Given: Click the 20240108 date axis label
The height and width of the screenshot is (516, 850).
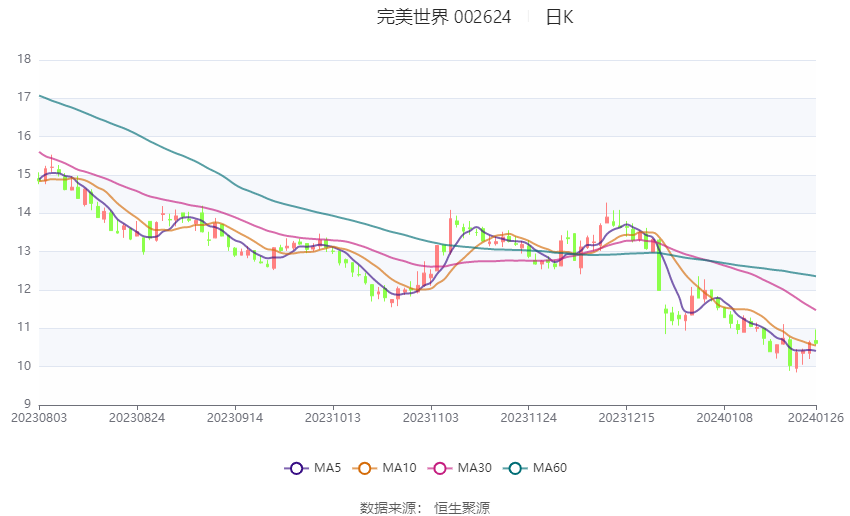Looking at the screenshot, I should click(x=724, y=418).
